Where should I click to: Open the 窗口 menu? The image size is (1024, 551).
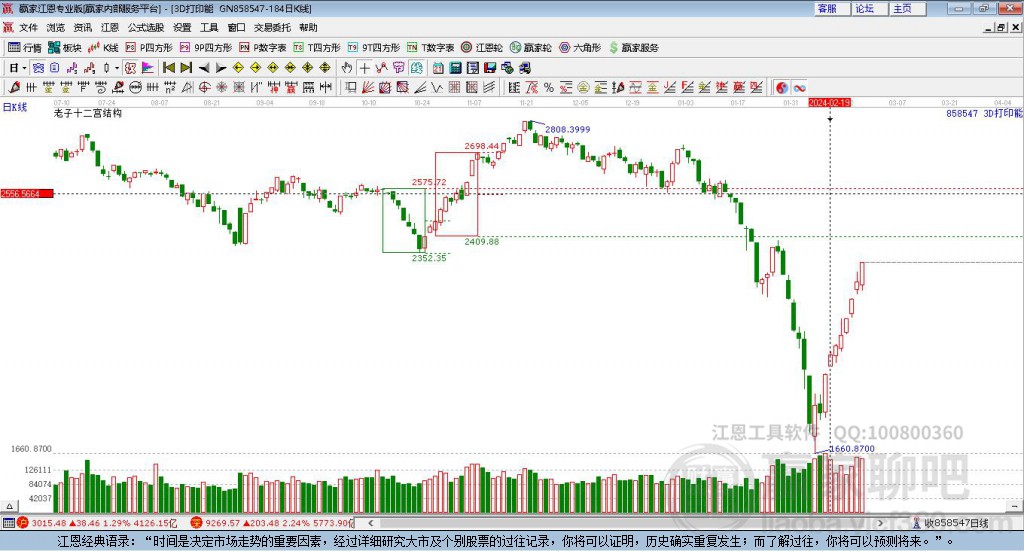point(236,27)
